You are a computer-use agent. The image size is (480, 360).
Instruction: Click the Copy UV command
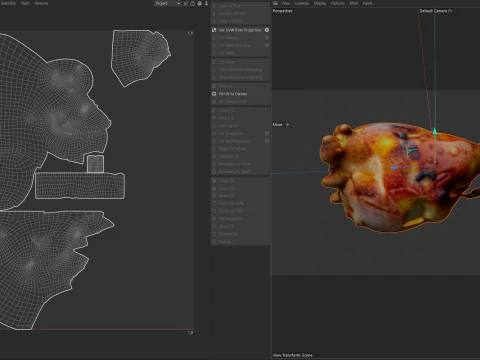227,181
